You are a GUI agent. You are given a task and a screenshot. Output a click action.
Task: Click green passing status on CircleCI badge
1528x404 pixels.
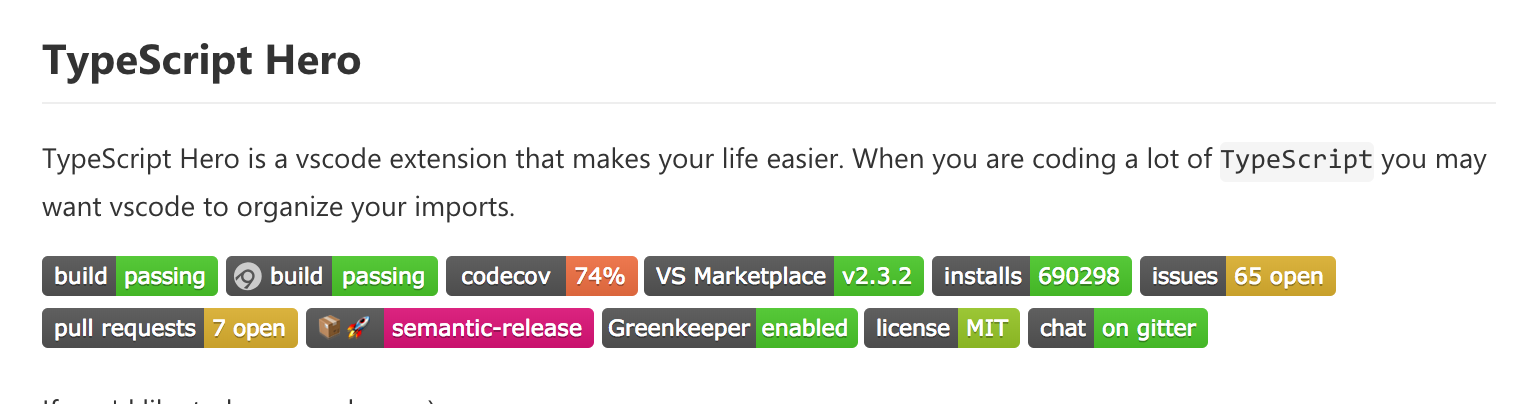click(x=384, y=277)
